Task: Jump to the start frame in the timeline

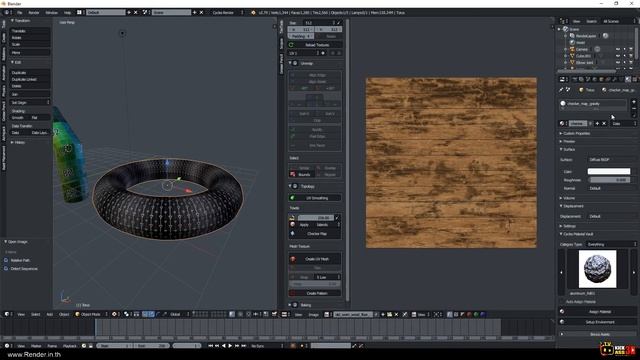Action: click(211, 346)
